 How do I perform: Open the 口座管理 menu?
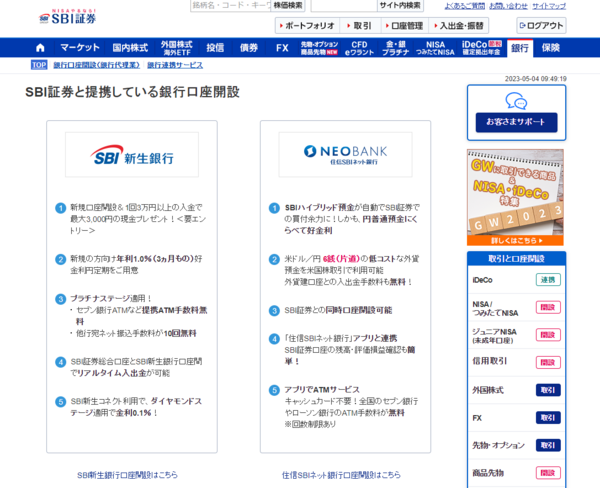(x=404, y=26)
